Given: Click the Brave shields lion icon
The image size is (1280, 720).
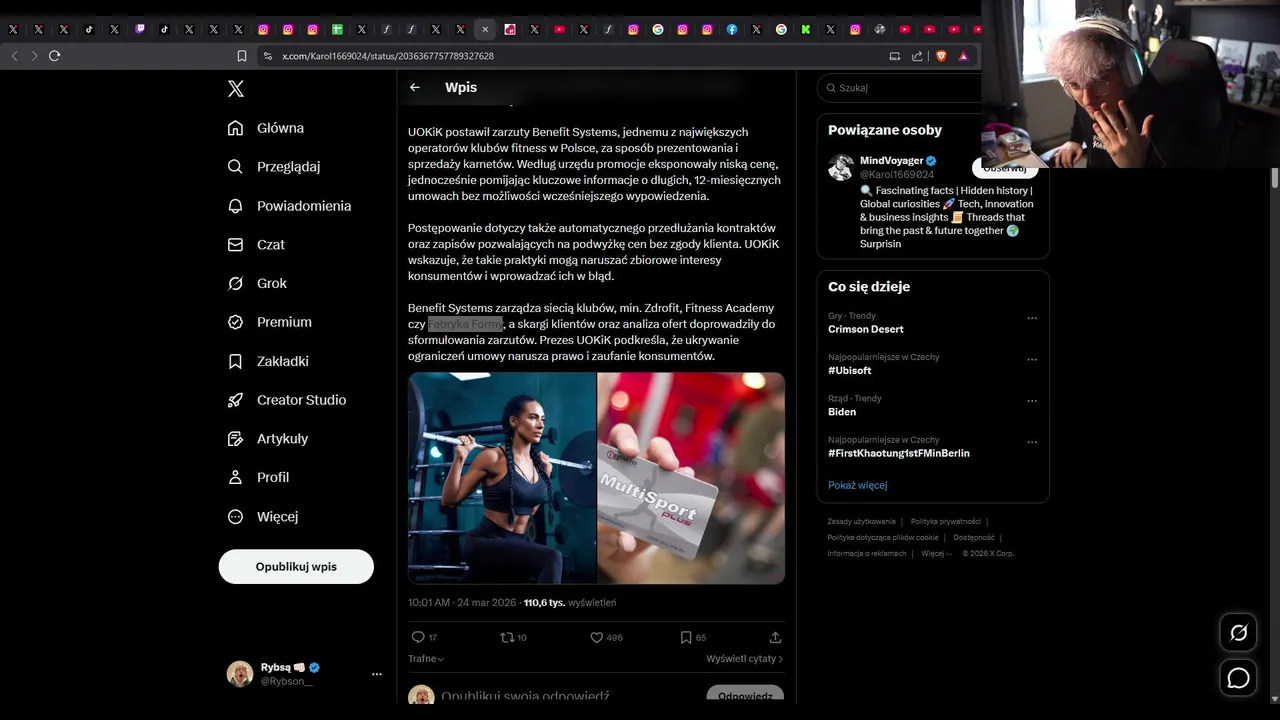Looking at the screenshot, I should 941,56.
